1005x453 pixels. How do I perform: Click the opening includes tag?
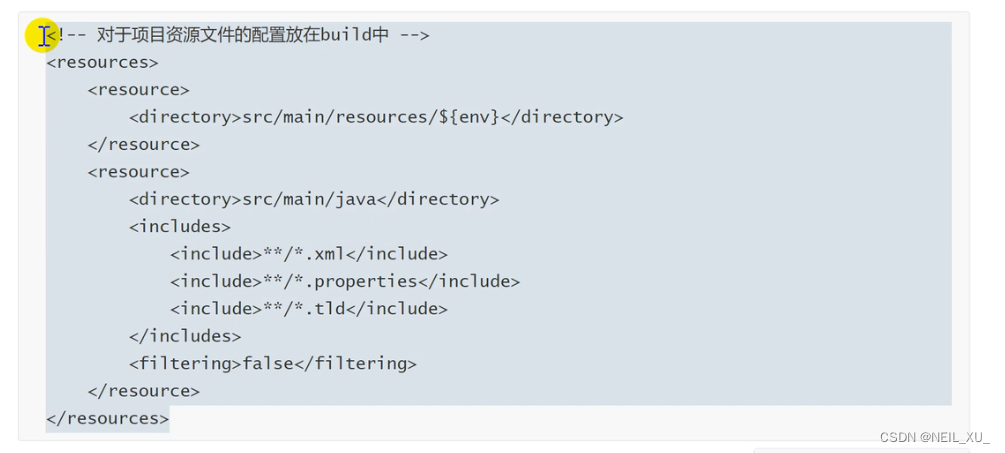[x=179, y=227]
